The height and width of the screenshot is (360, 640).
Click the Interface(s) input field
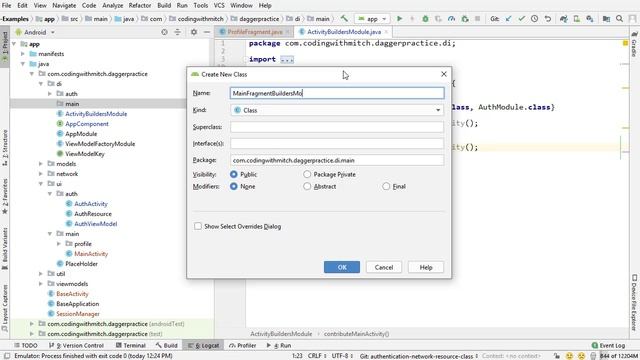[x=337, y=143]
